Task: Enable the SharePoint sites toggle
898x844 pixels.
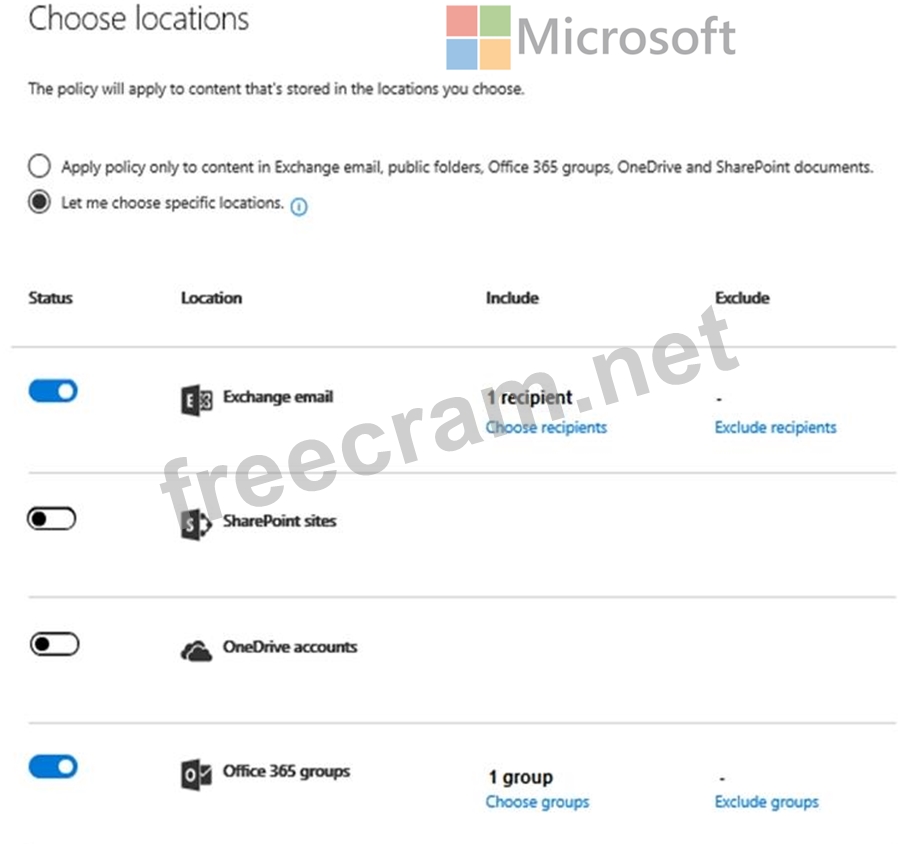Action: [x=52, y=519]
